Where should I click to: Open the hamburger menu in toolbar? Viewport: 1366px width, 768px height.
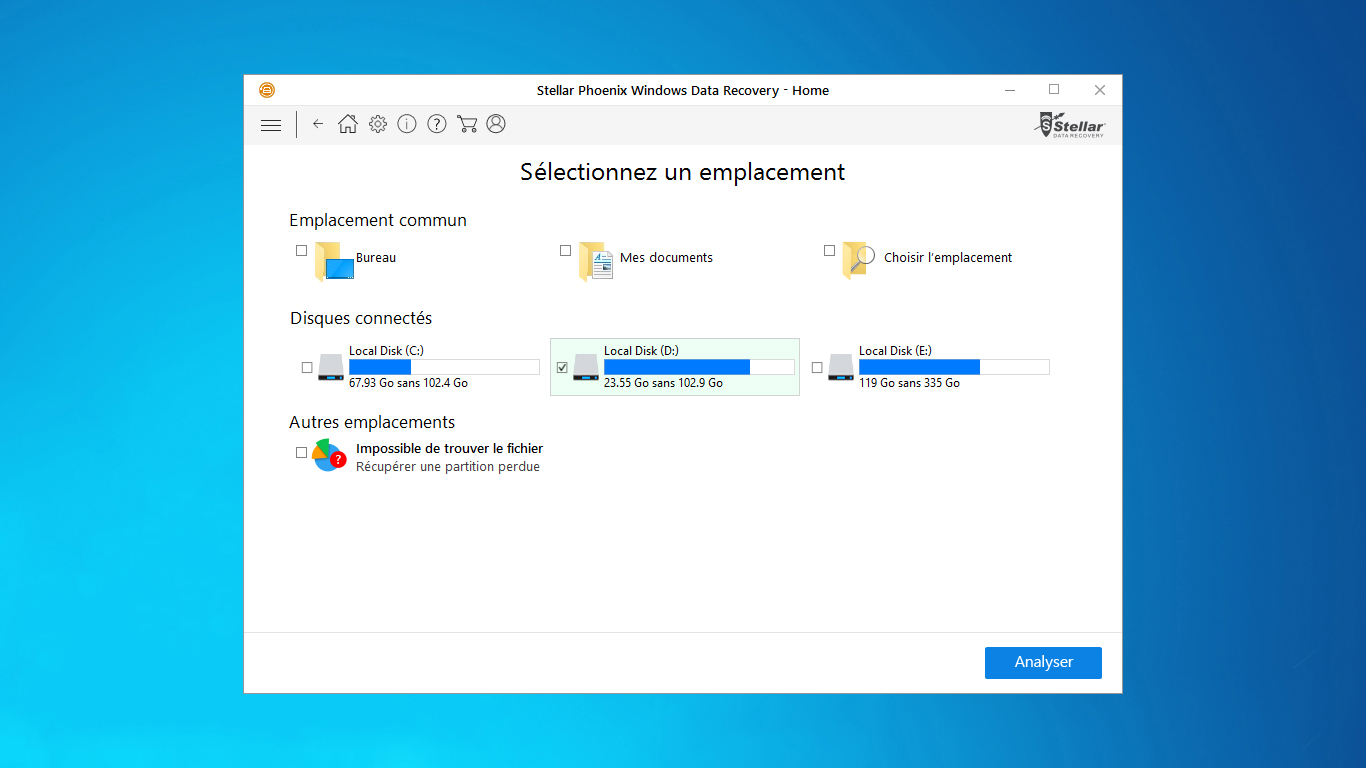click(x=271, y=125)
